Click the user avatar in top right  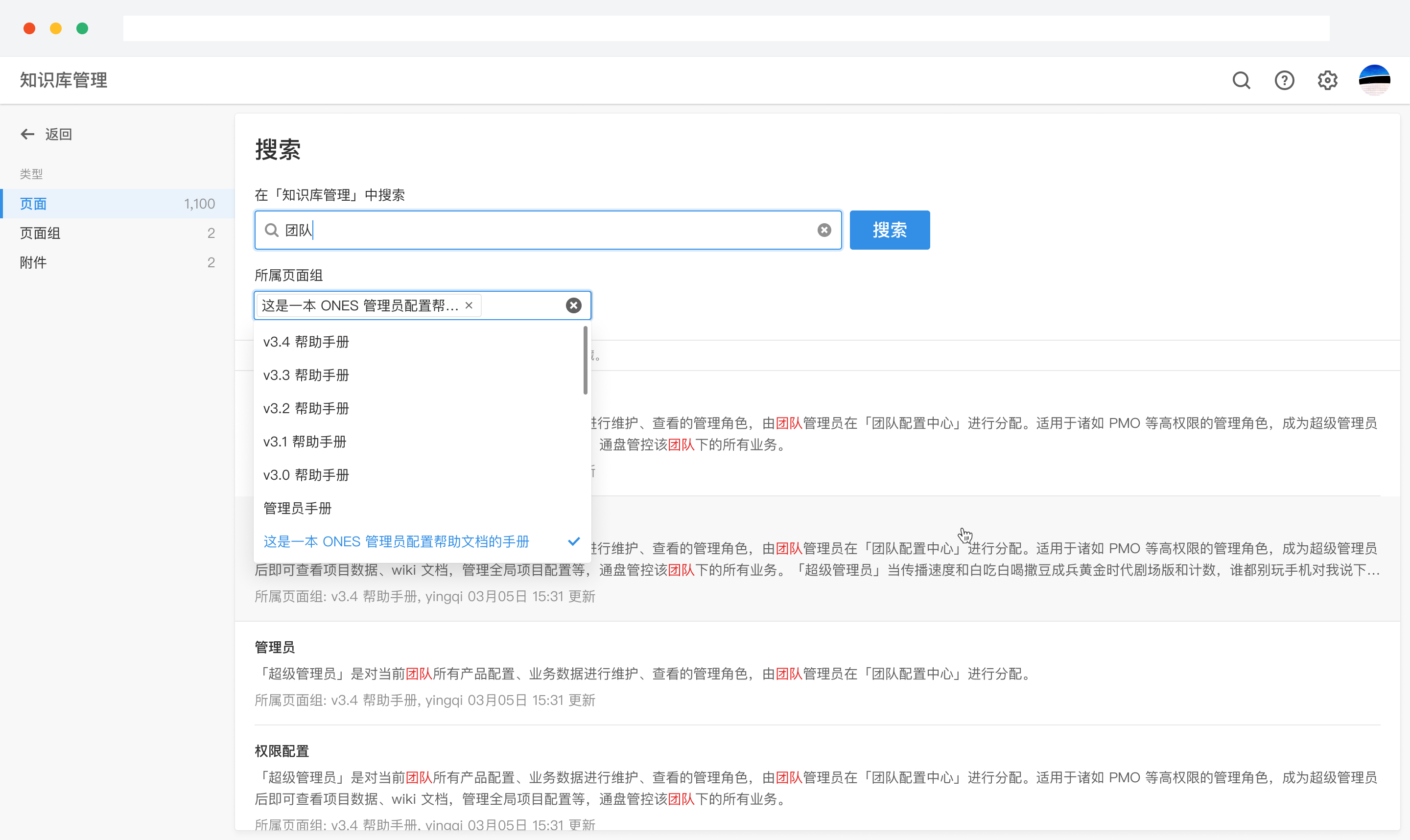1374,80
